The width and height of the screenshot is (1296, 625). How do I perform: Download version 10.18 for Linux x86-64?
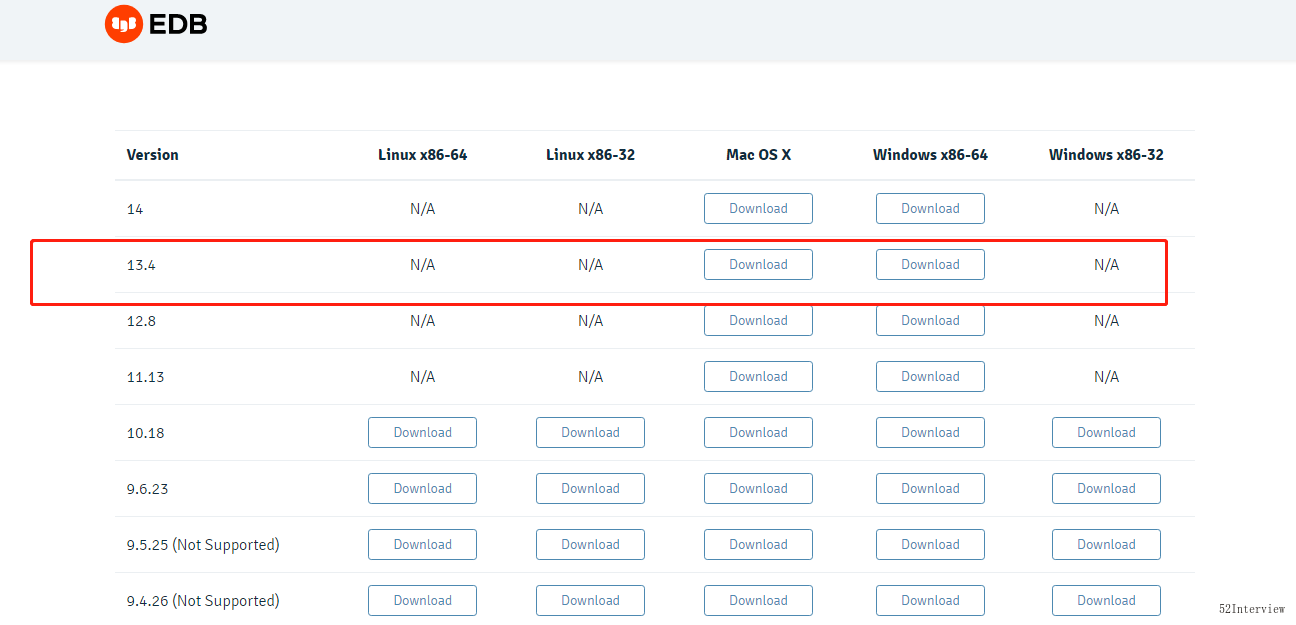coord(422,433)
